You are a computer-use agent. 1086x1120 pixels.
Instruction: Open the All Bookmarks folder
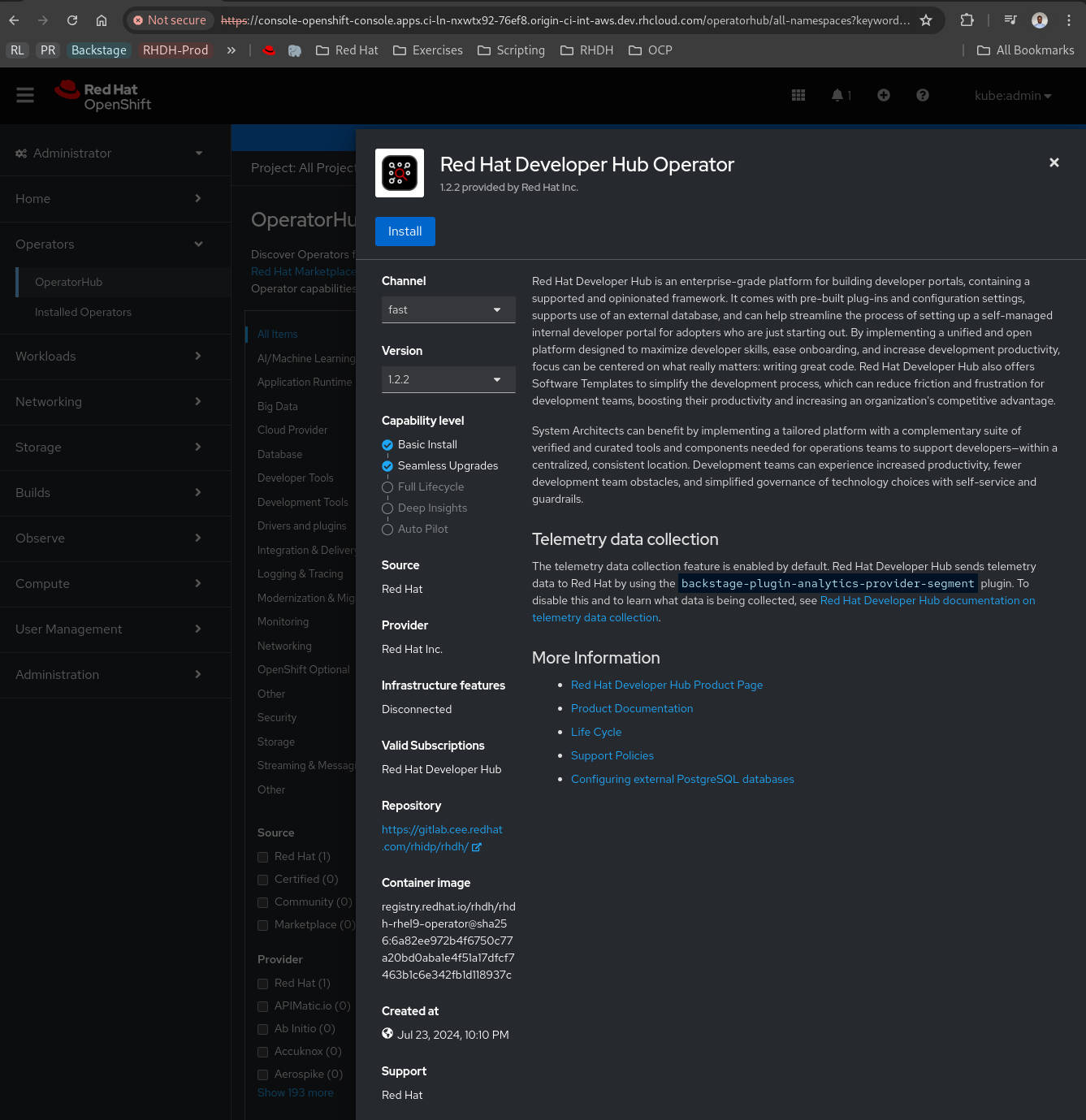[x=1025, y=50]
